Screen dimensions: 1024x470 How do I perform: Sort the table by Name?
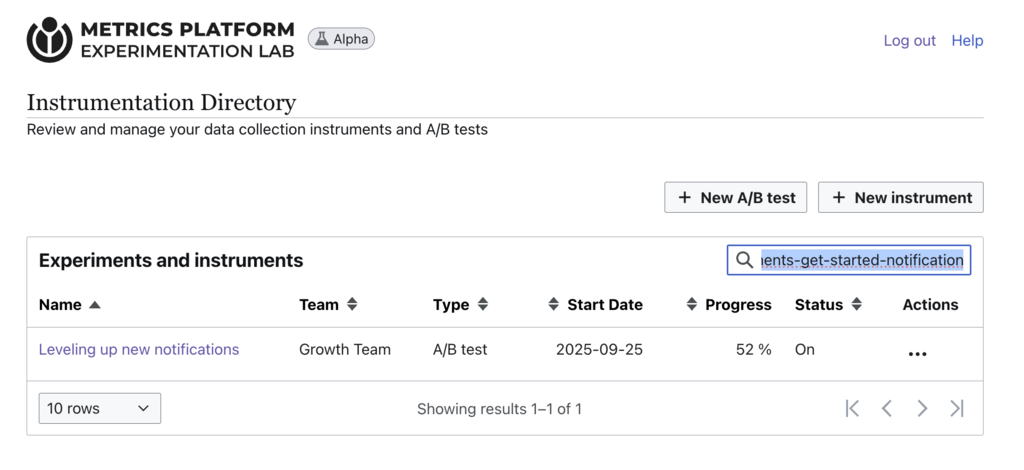[x=70, y=305]
